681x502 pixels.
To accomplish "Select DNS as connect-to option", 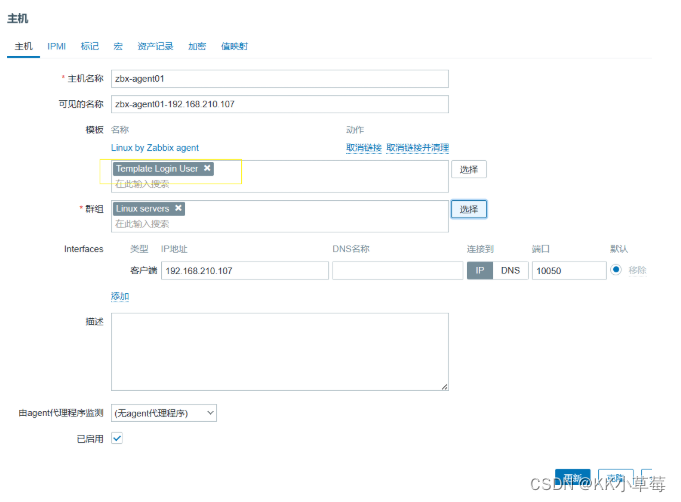I will [x=510, y=271].
